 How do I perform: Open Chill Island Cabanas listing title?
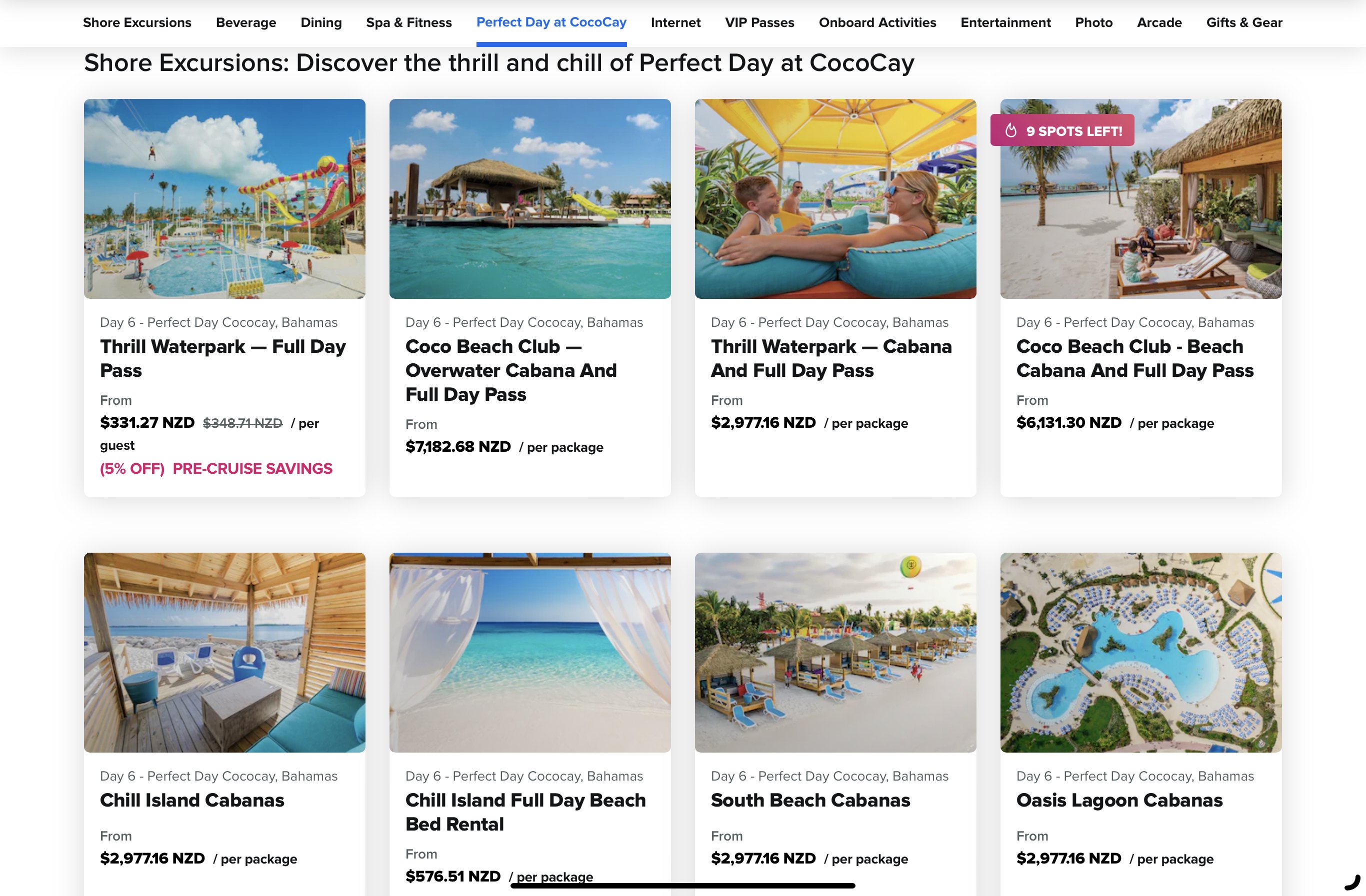click(191, 800)
